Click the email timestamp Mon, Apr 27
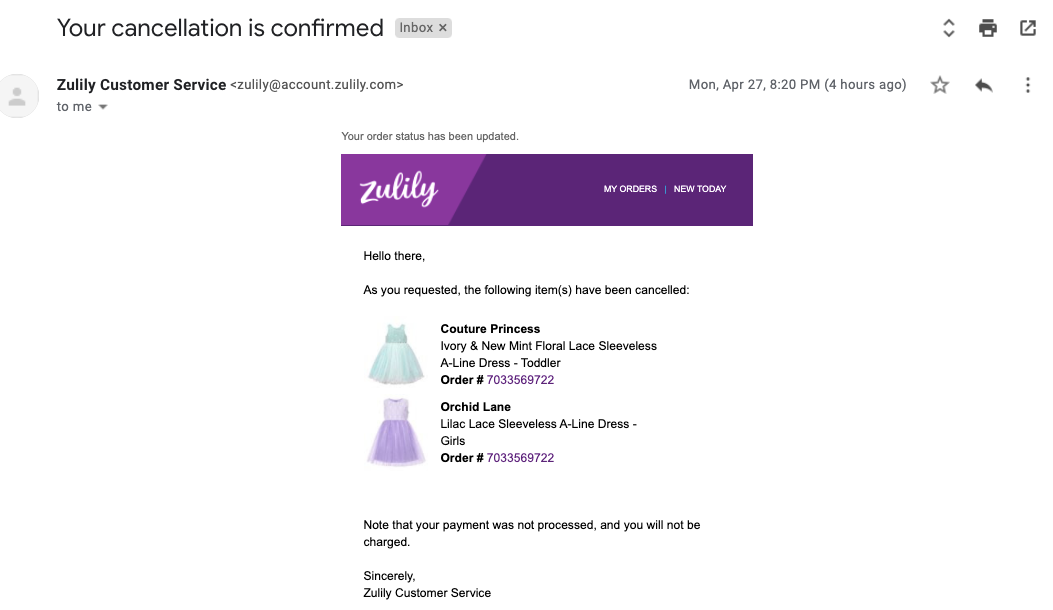This screenshot has height=610, width=1053. coord(797,85)
